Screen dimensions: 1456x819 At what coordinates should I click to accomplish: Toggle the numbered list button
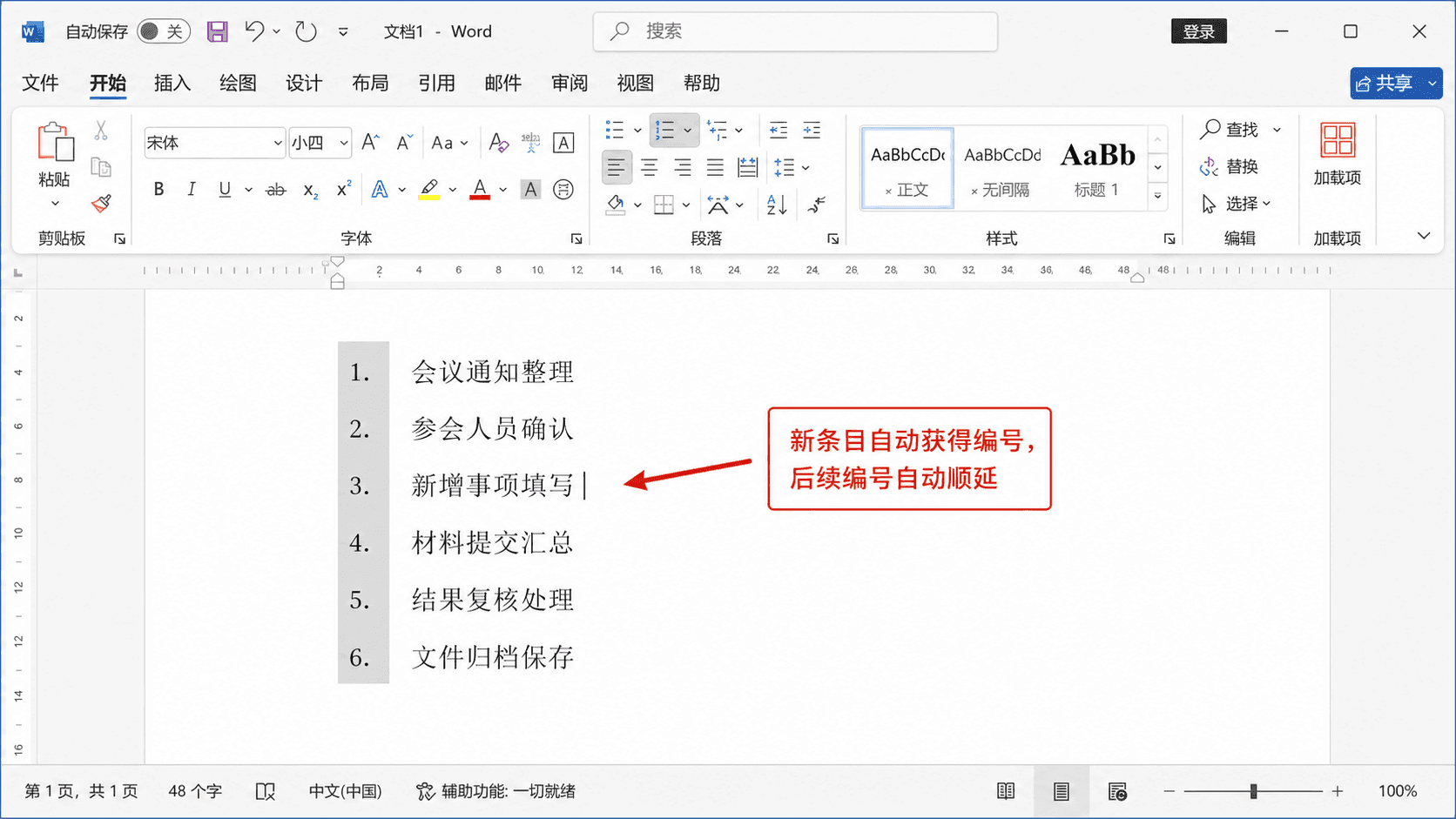(x=665, y=131)
